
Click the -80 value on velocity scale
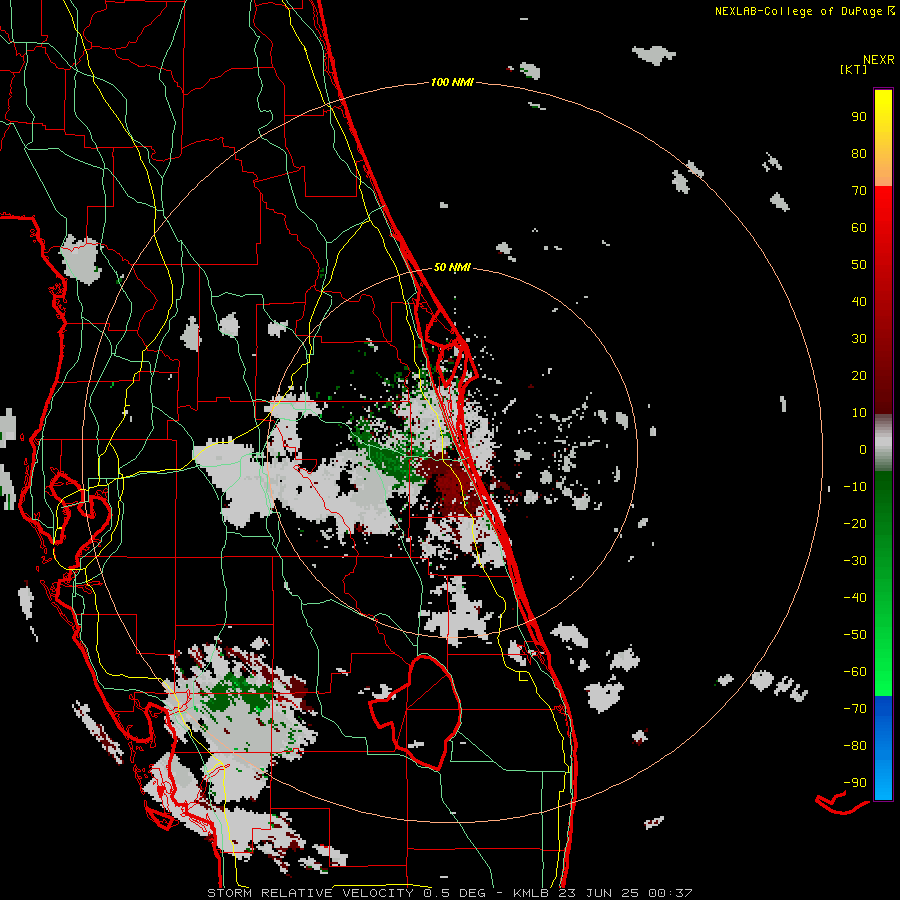855,746
